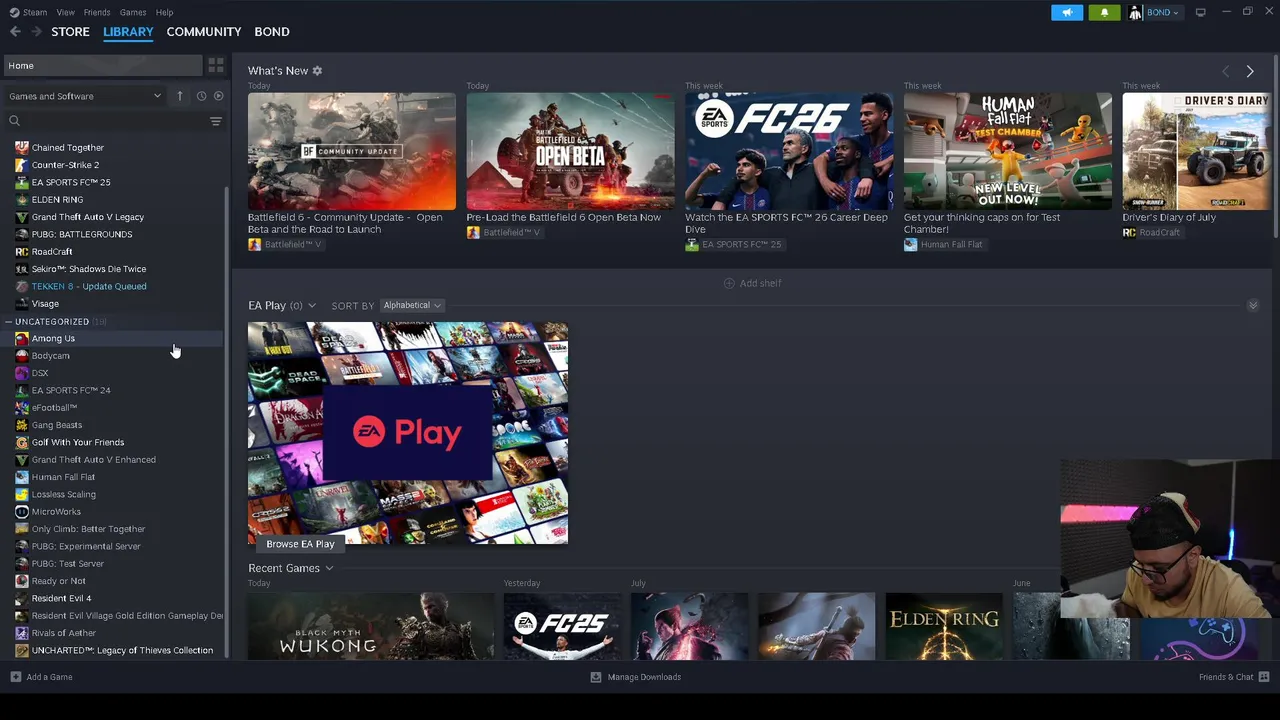1280x720 pixels.
Task: Select Resident Evil 4 in library
Action: [x=61, y=598]
